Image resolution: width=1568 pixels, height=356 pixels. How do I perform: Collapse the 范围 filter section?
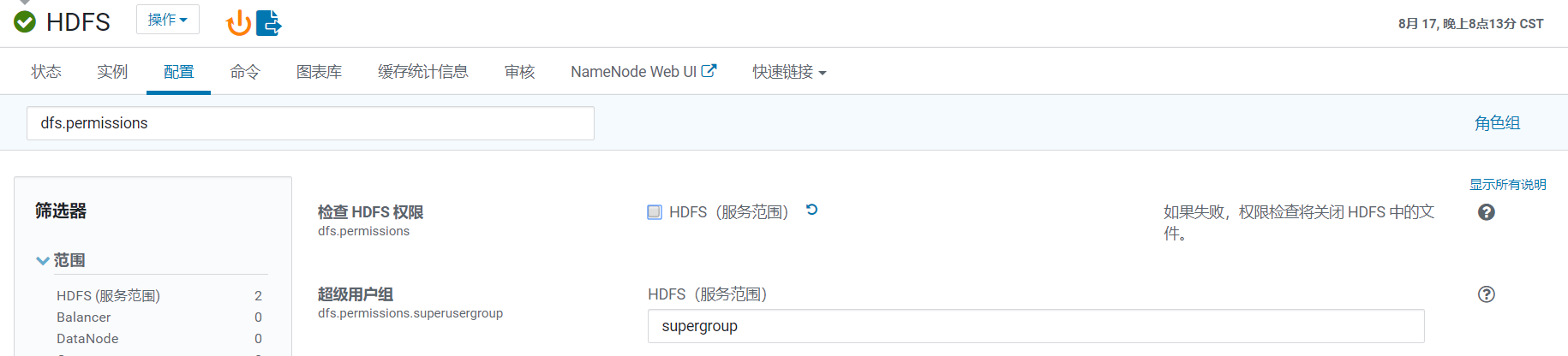60,260
